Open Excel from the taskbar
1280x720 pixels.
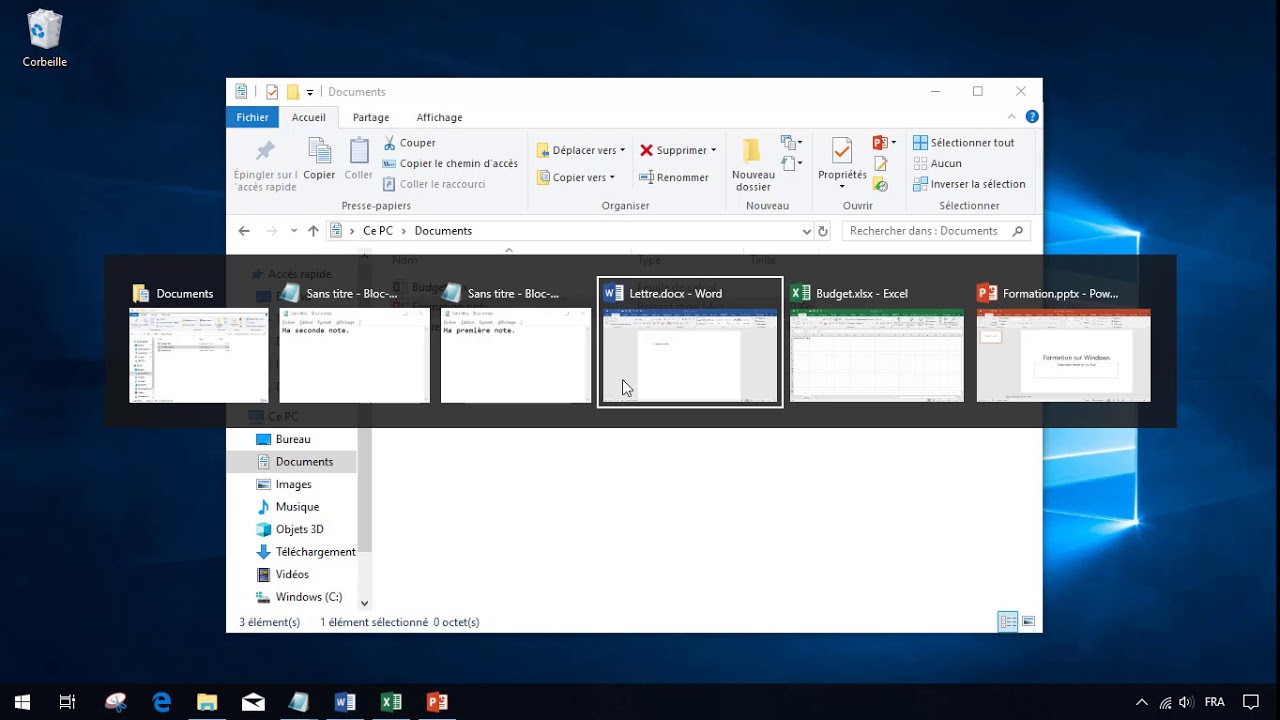tap(391, 702)
